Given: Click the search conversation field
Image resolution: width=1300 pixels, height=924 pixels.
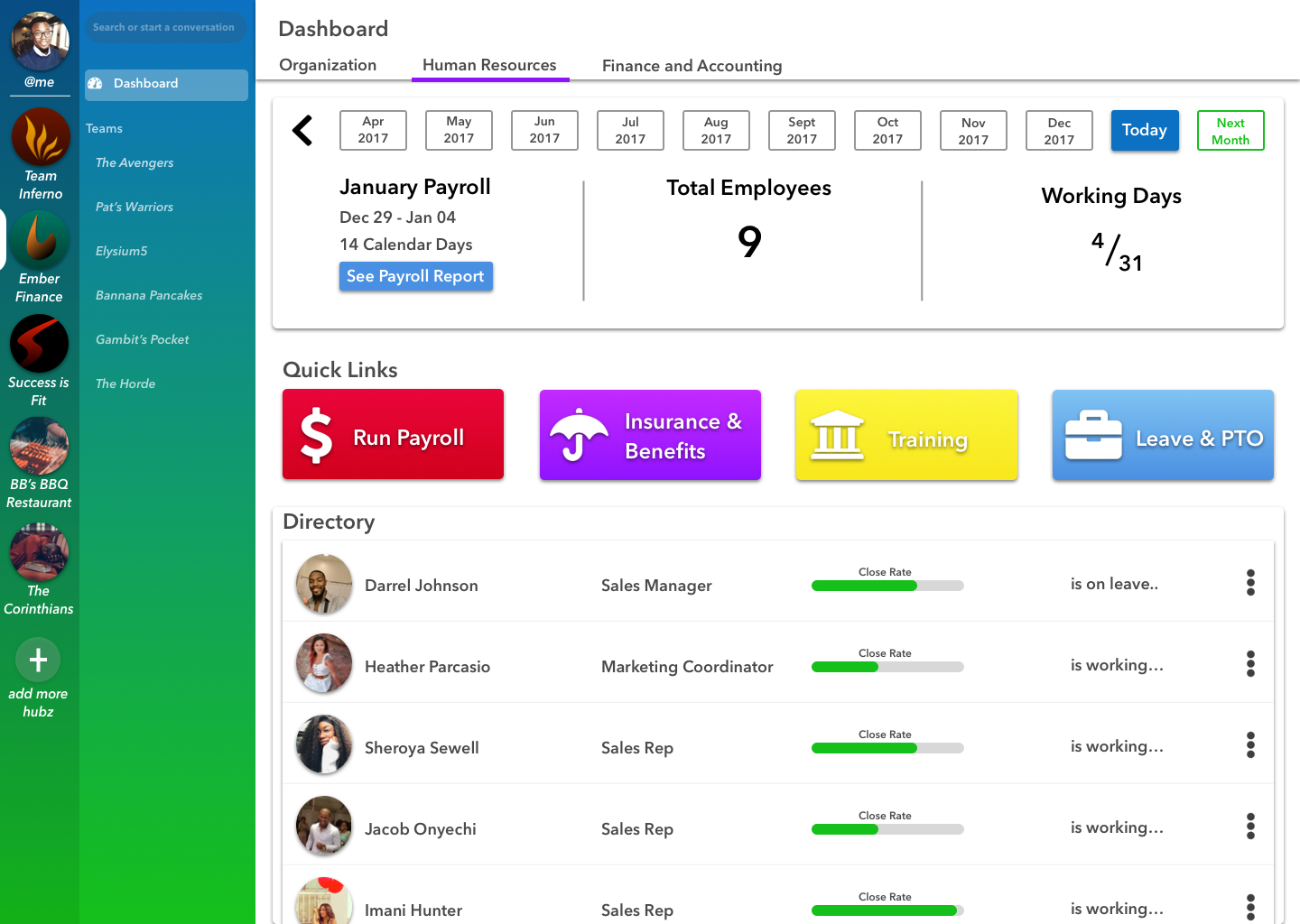Looking at the screenshot, I should pos(166,27).
